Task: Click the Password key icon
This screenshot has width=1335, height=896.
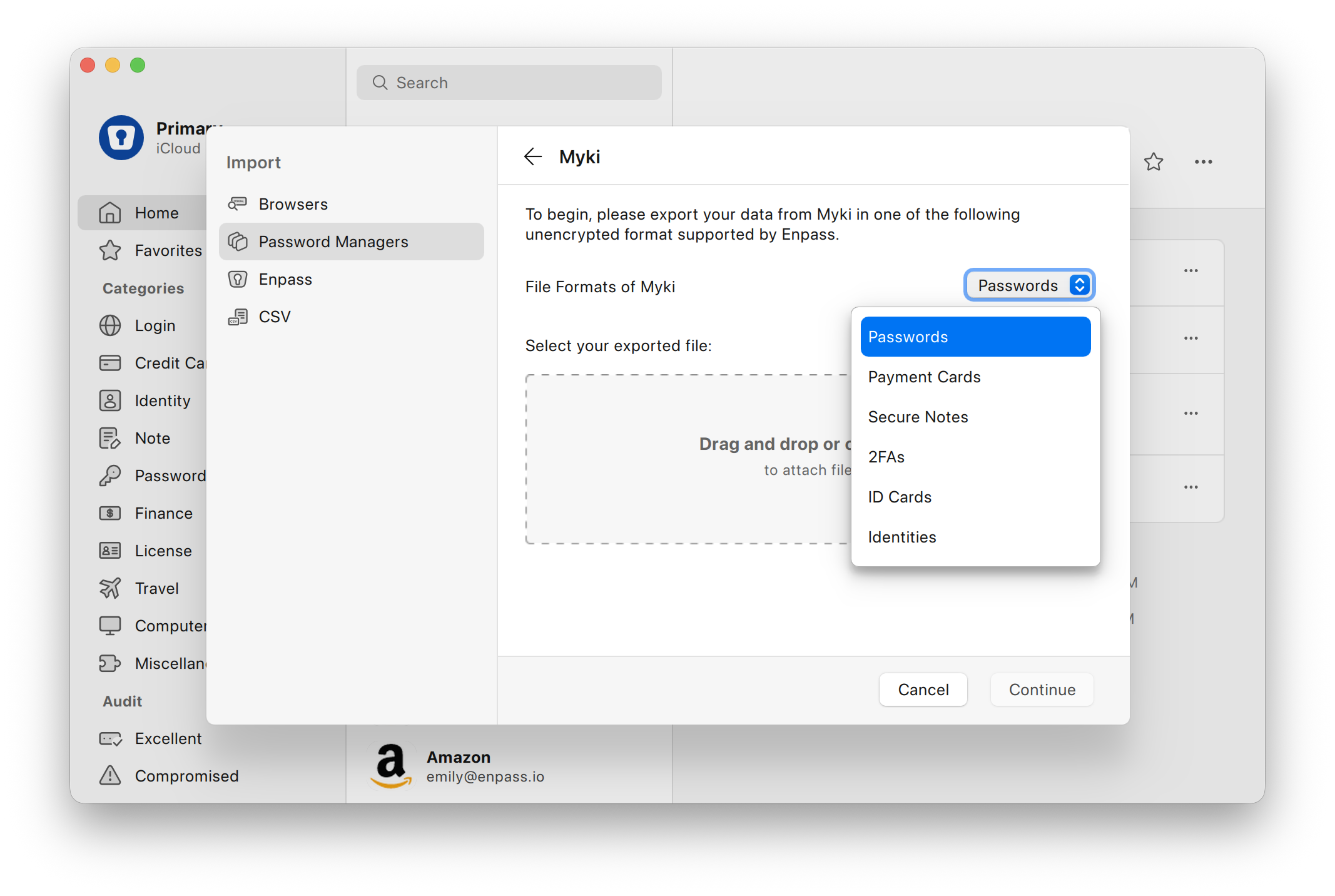Action: tap(110, 476)
